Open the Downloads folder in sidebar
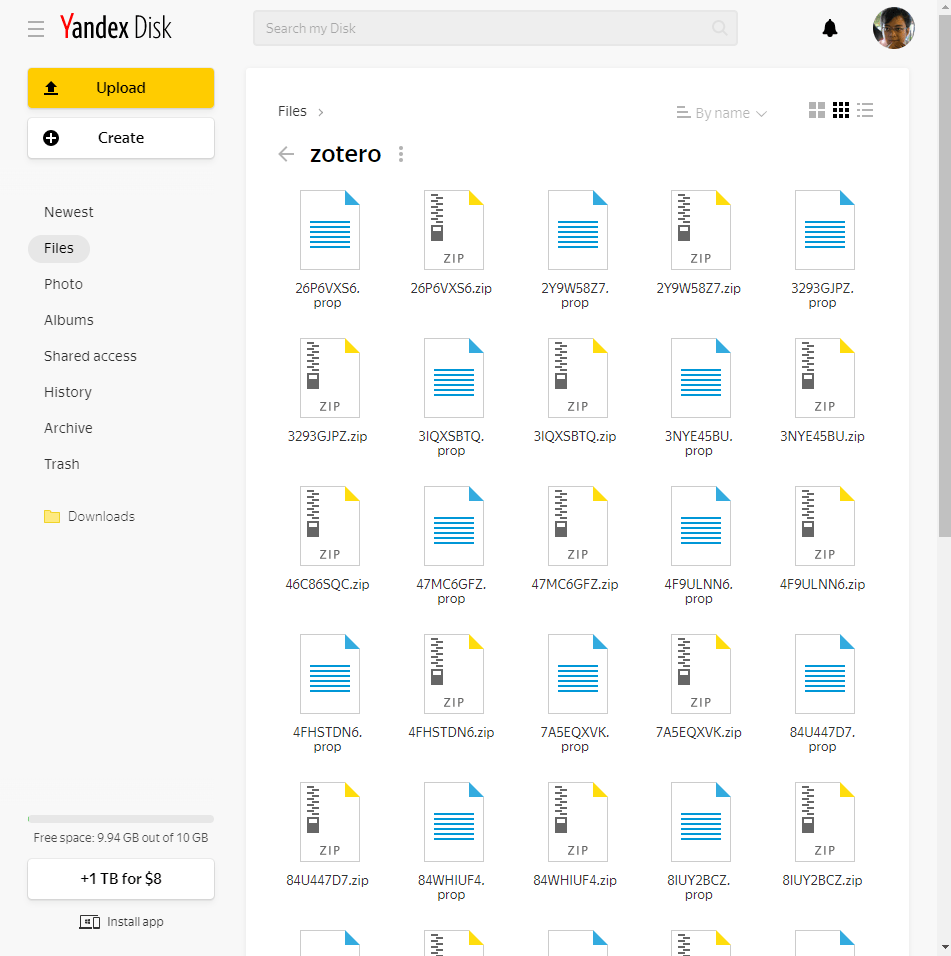Viewport: 951px width, 956px height. (x=100, y=517)
